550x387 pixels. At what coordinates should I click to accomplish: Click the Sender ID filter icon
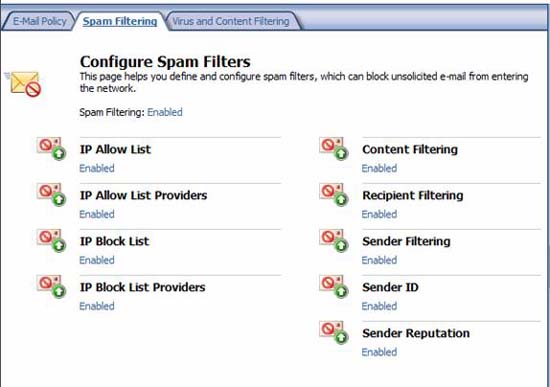tap(334, 286)
